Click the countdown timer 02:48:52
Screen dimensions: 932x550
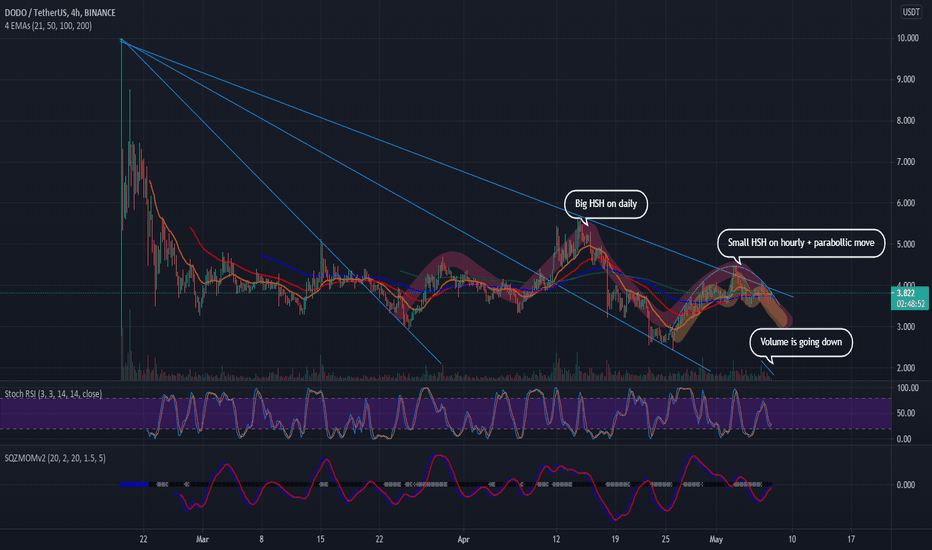click(911, 304)
